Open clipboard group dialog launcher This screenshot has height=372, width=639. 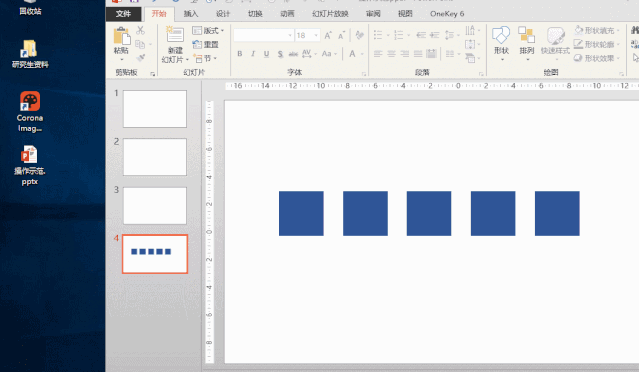(x=153, y=74)
